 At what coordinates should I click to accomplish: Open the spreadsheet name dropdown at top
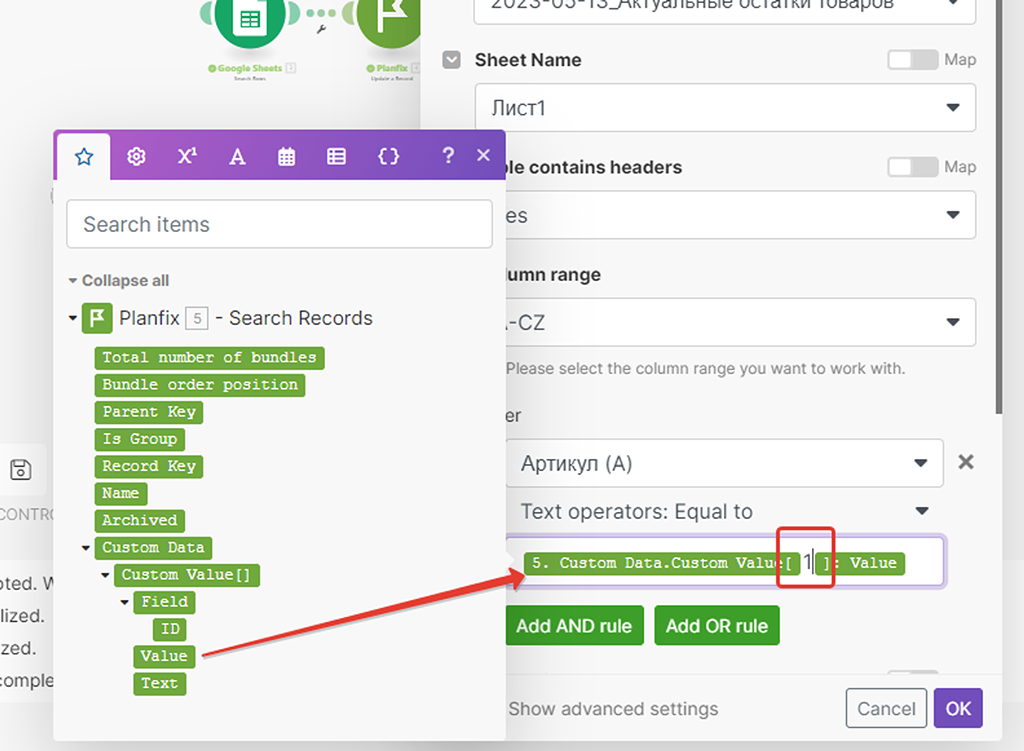click(725, 8)
